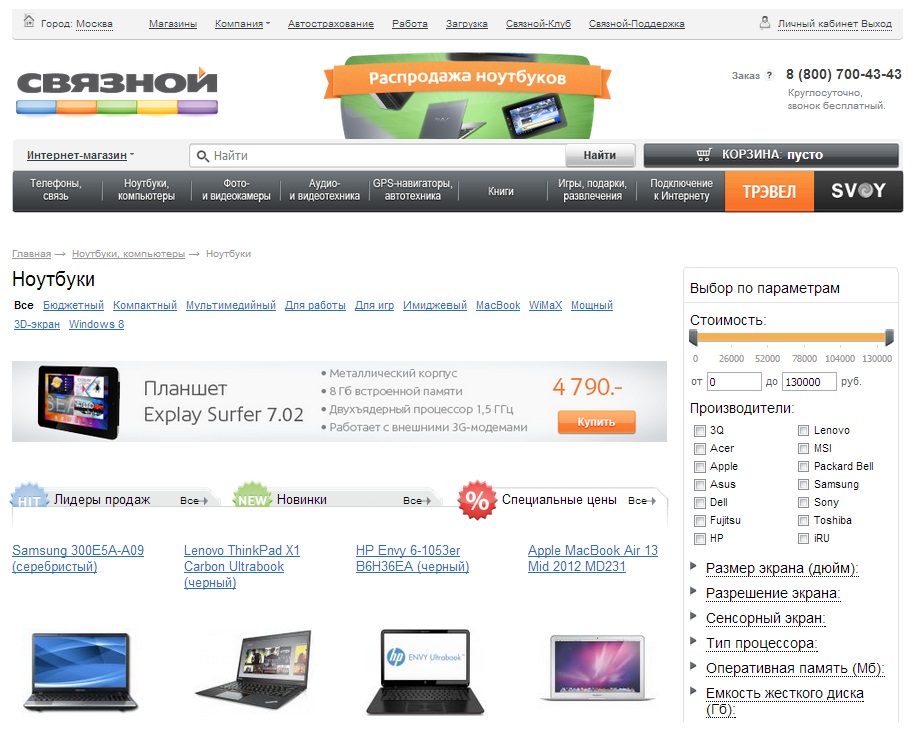Open the Ноутбуки, компьютеры menu category
The height and width of the screenshot is (746, 916).
147,190
